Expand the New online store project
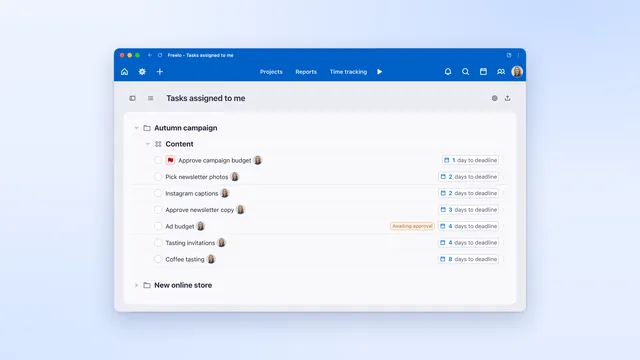640x360 pixels. tap(136, 285)
